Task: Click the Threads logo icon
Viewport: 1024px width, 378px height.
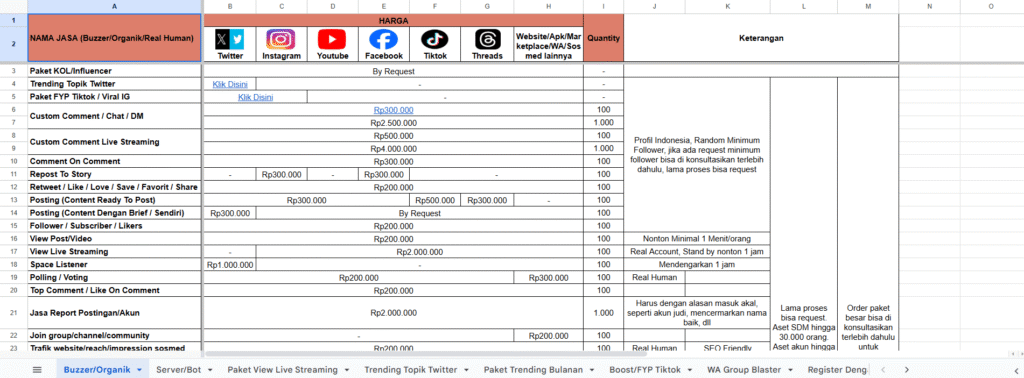Action: [487, 40]
